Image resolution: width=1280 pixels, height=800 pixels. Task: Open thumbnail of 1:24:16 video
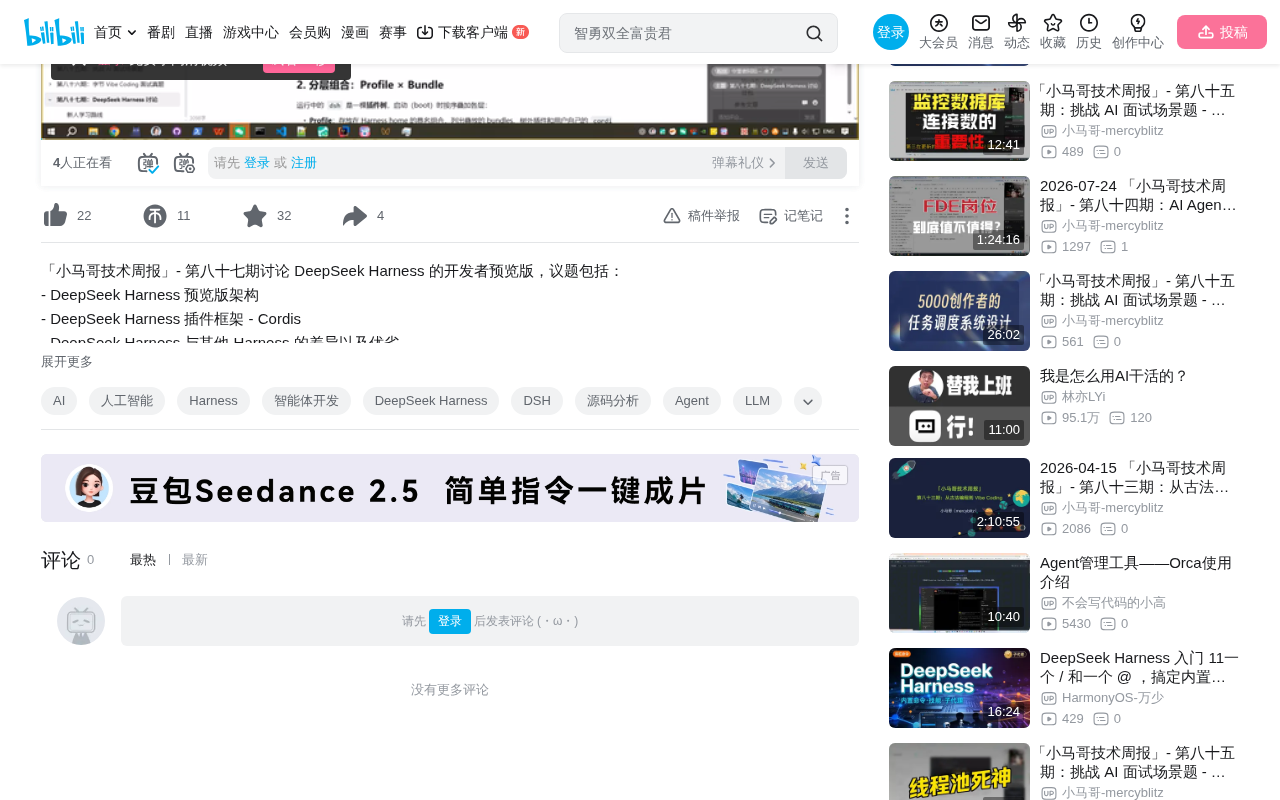click(x=959, y=216)
